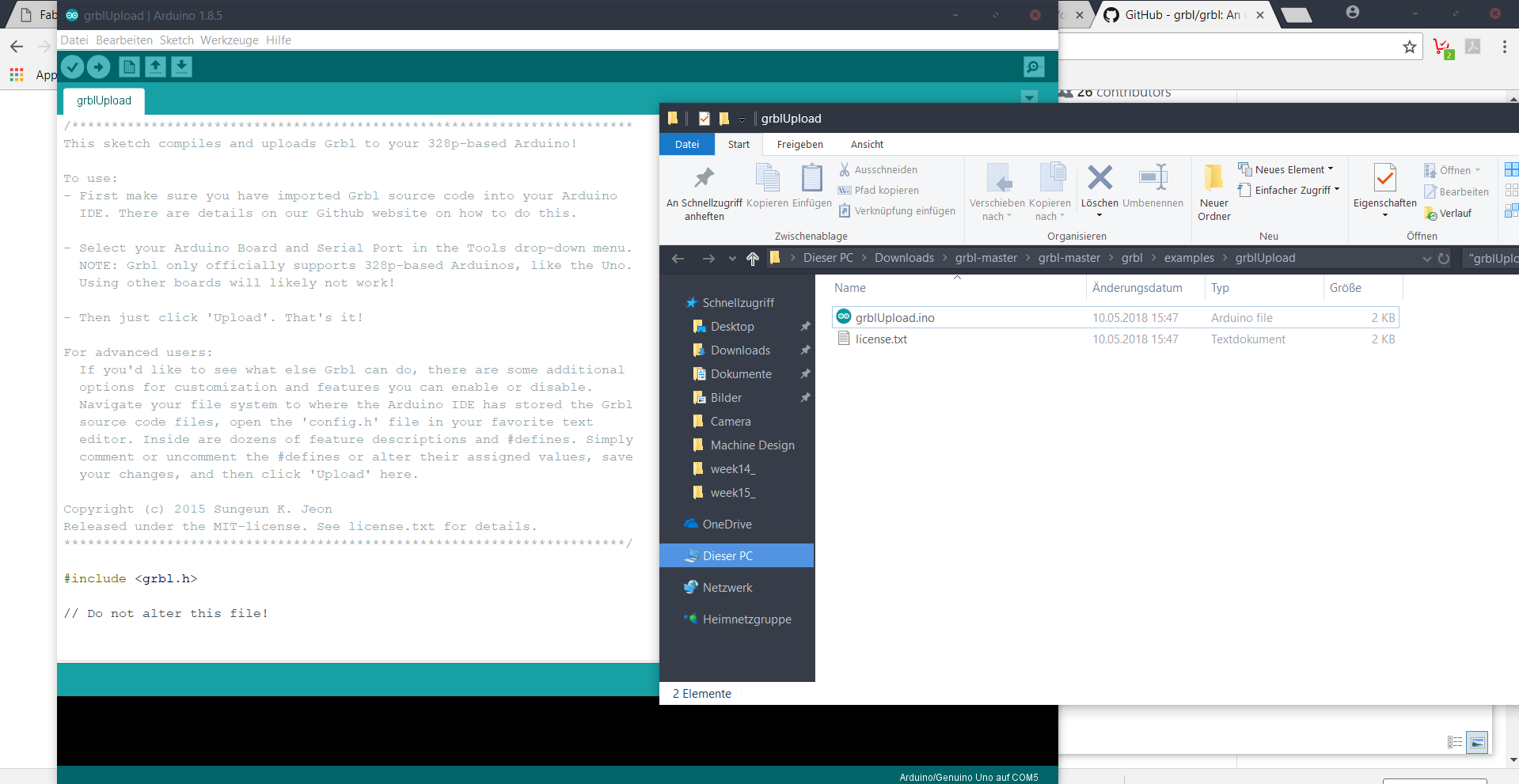Select OneDrive in the navigation pane
This screenshot has height=784, width=1519.
pos(727,525)
